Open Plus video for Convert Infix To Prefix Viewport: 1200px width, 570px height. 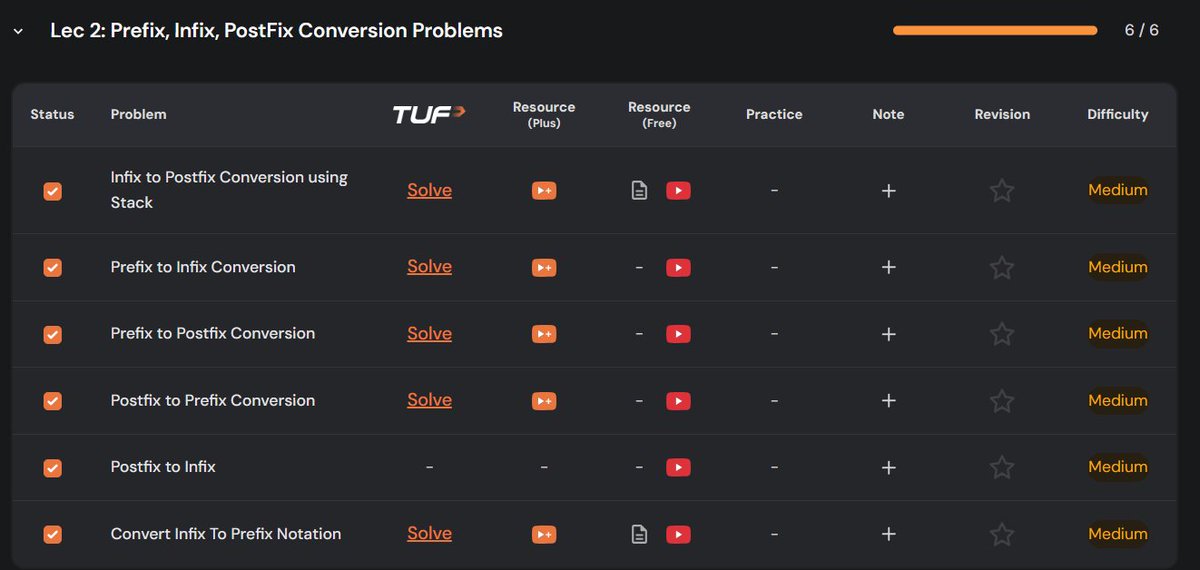click(543, 534)
